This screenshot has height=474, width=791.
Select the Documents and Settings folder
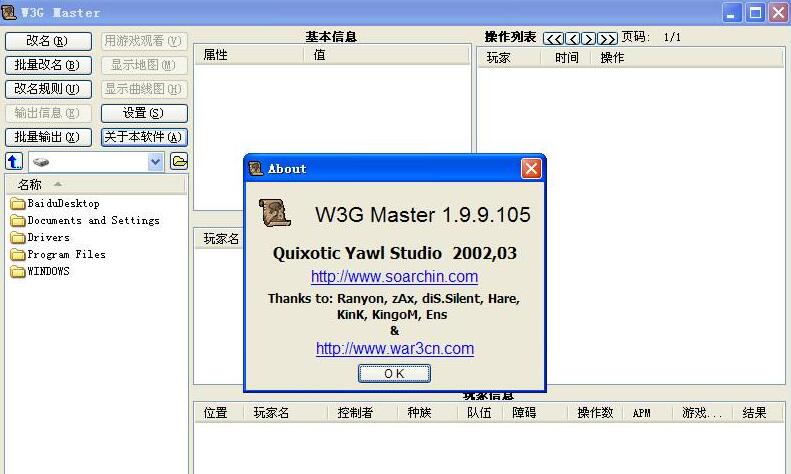click(x=92, y=221)
